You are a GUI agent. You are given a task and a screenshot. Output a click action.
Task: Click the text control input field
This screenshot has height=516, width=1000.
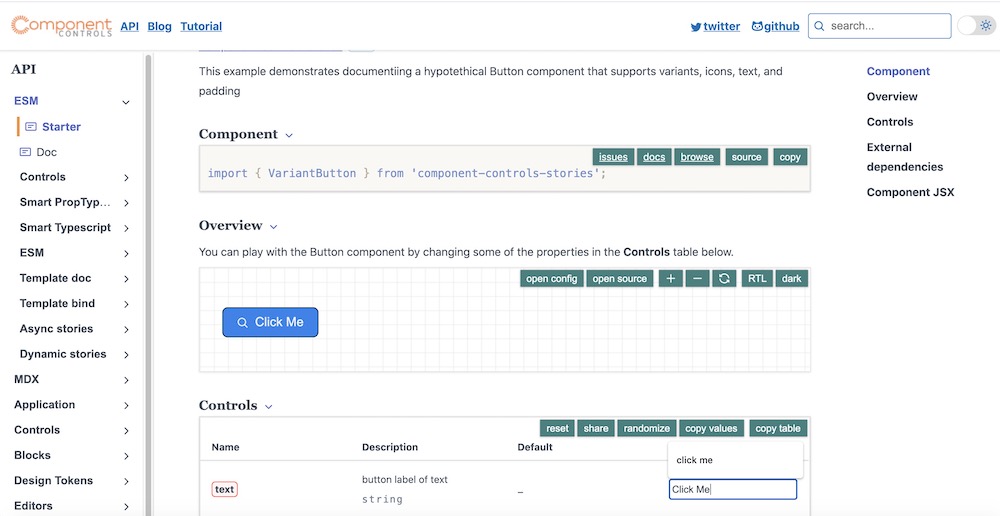(732, 489)
